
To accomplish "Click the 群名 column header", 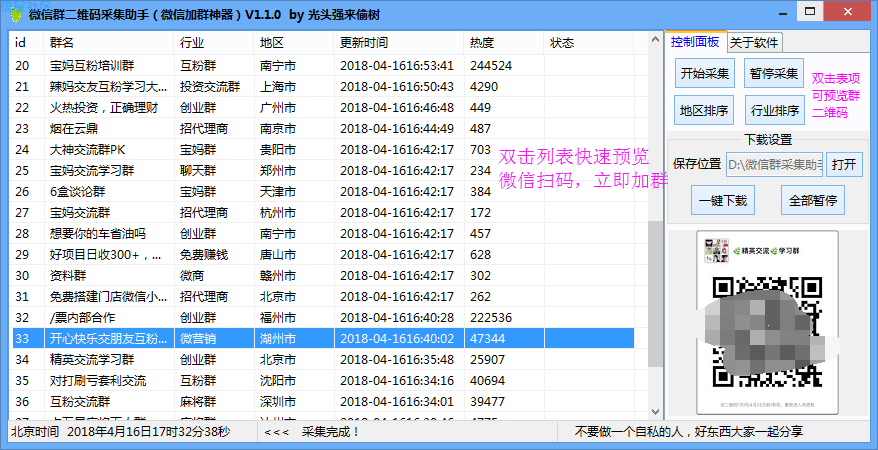I will point(109,43).
